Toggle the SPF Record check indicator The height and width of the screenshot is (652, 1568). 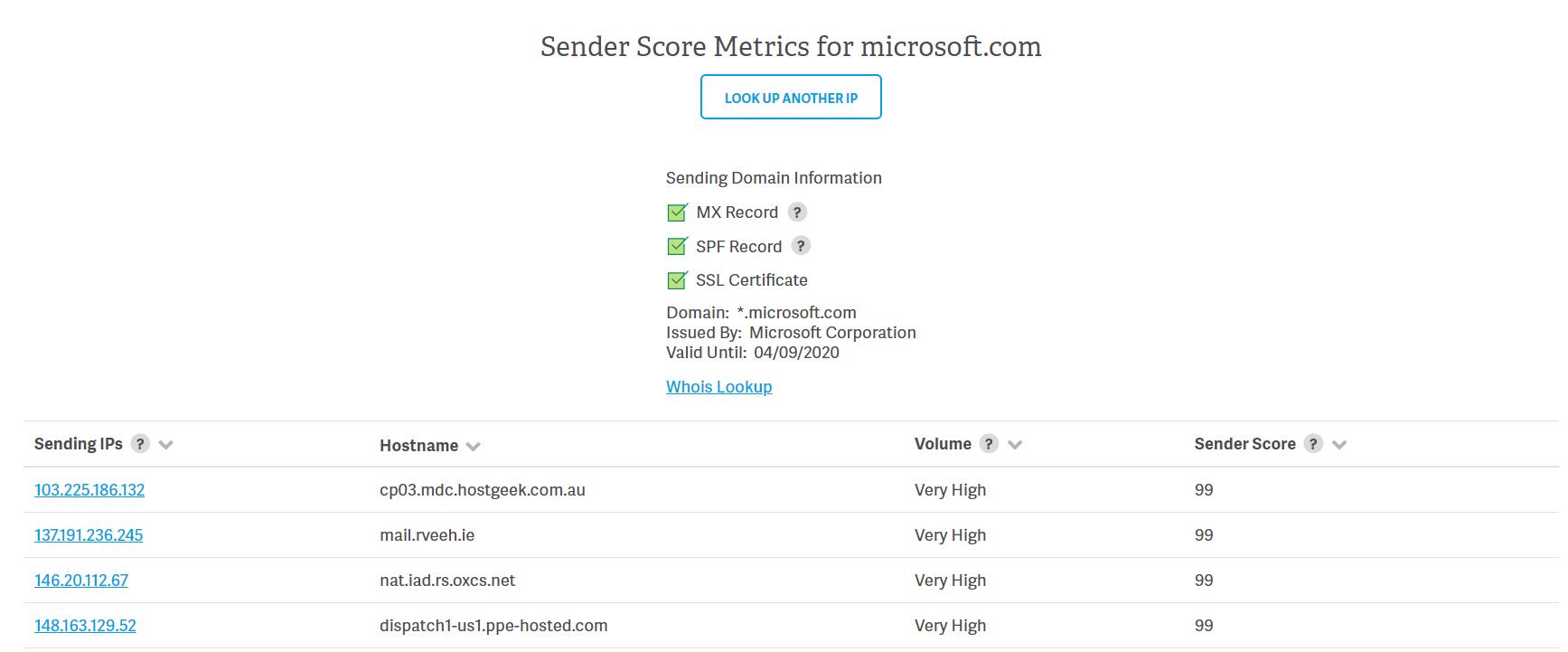[675, 245]
